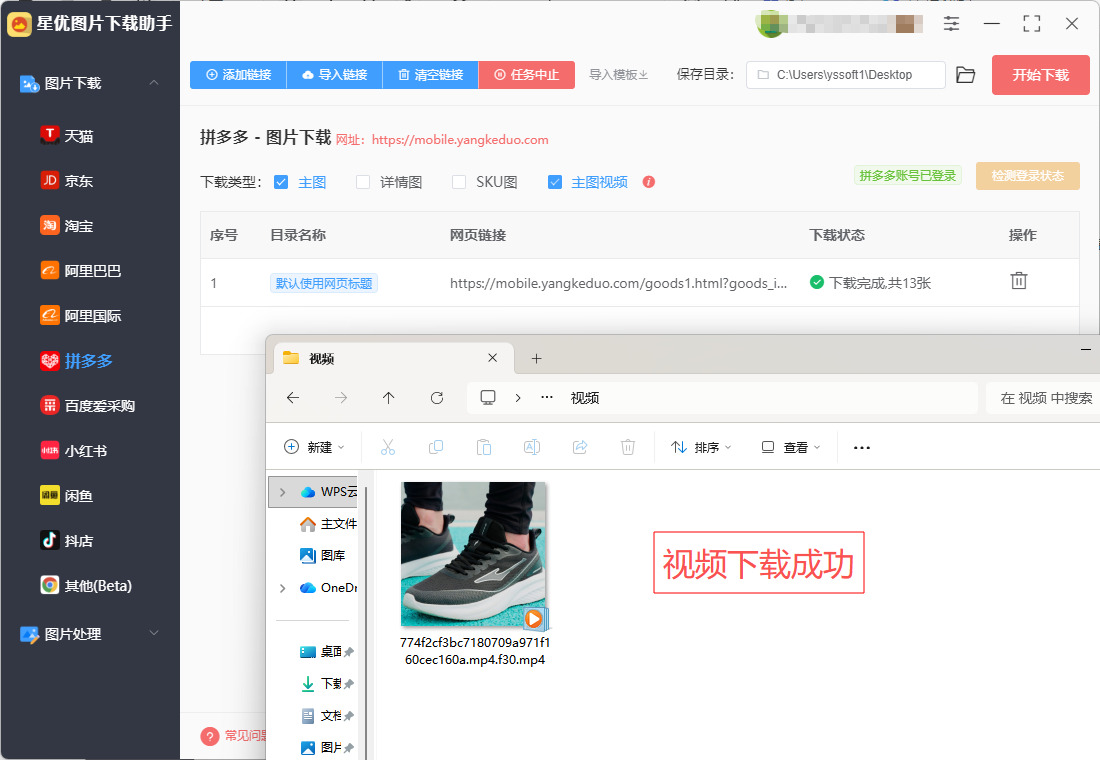Open the 淘宝 downloader
1100x760 pixels.
point(67,225)
